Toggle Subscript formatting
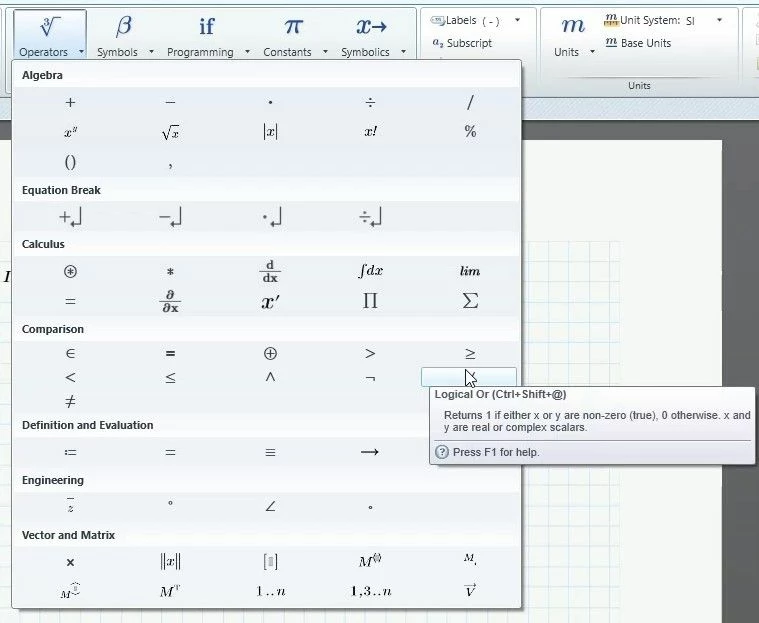The width and height of the screenshot is (759, 623). pos(462,43)
